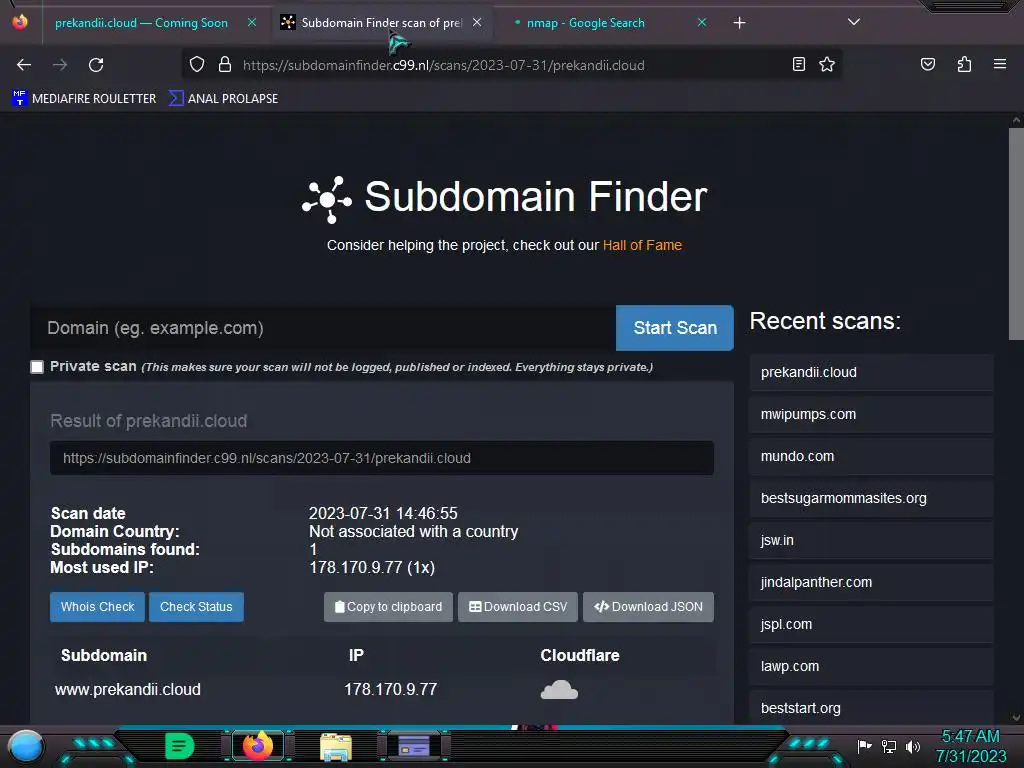Select IP 178.170.9.77 in table
Viewport: 1024px width, 768px height.
click(391, 690)
